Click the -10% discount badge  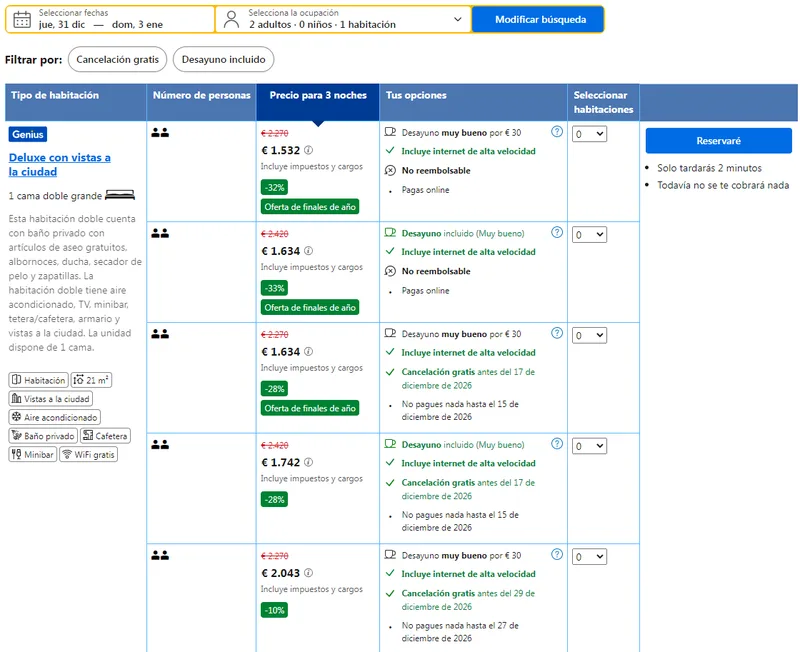tap(274, 610)
